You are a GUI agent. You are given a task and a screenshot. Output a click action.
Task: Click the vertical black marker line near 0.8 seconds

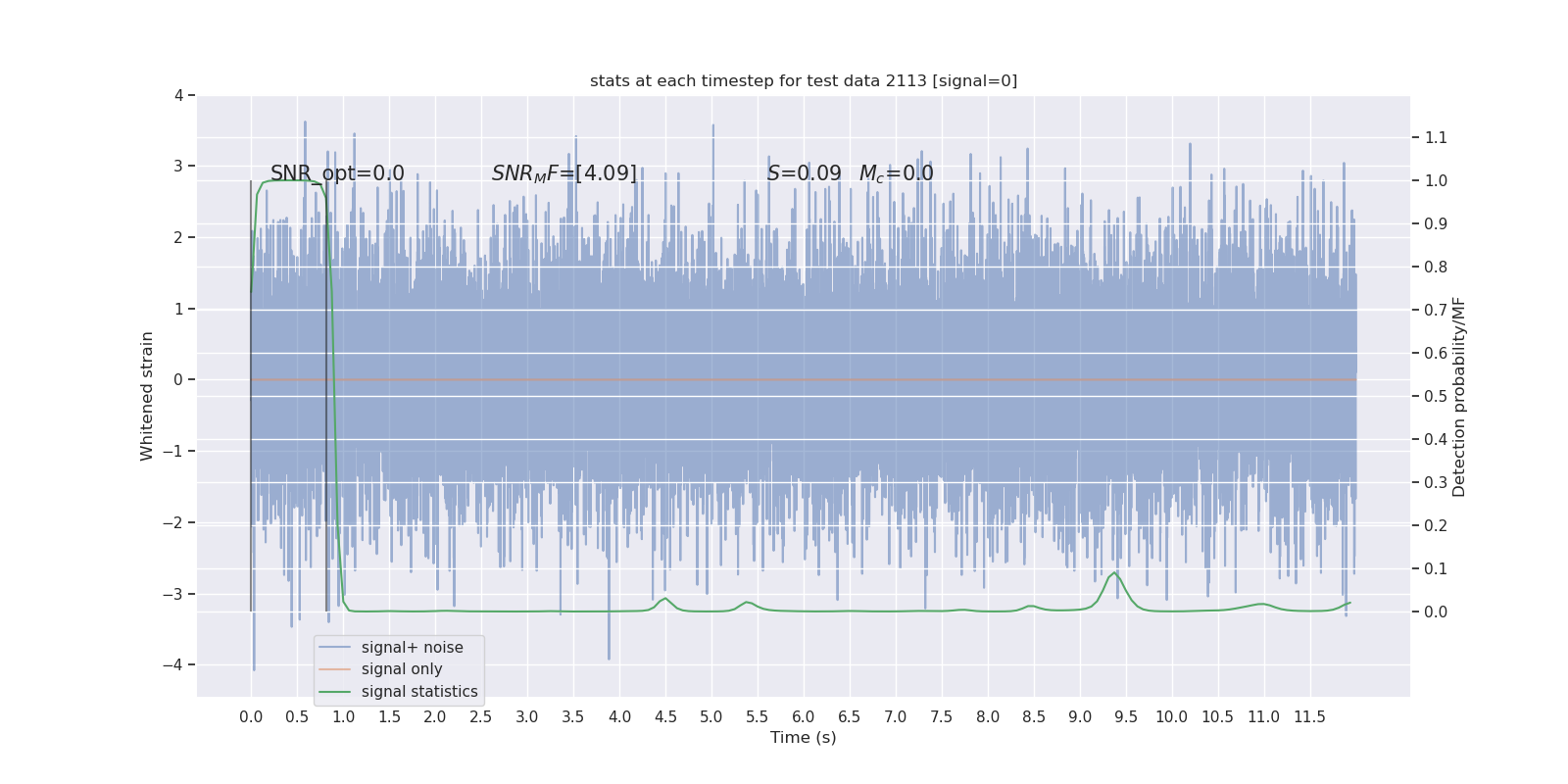(x=326, y=397)
